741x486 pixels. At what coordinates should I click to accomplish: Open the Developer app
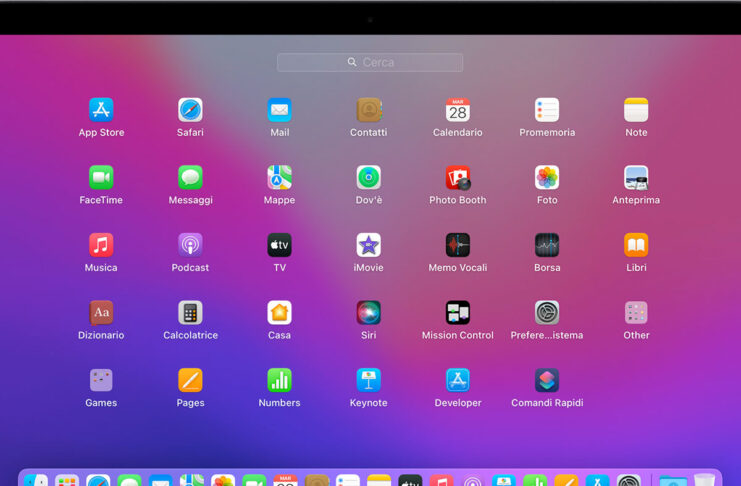click(458, 380)
